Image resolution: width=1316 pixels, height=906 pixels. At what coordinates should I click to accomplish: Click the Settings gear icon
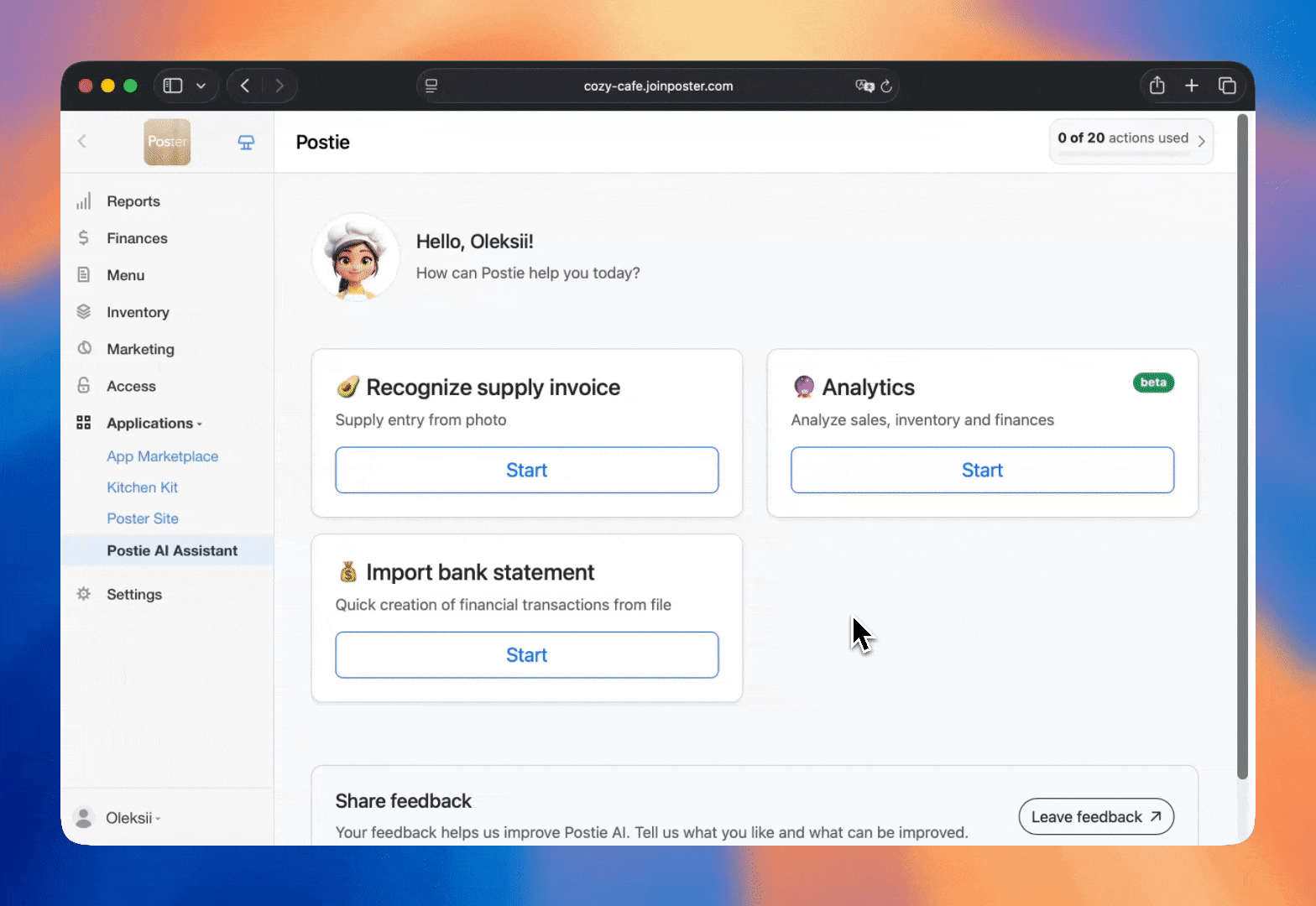click(84, 594)
